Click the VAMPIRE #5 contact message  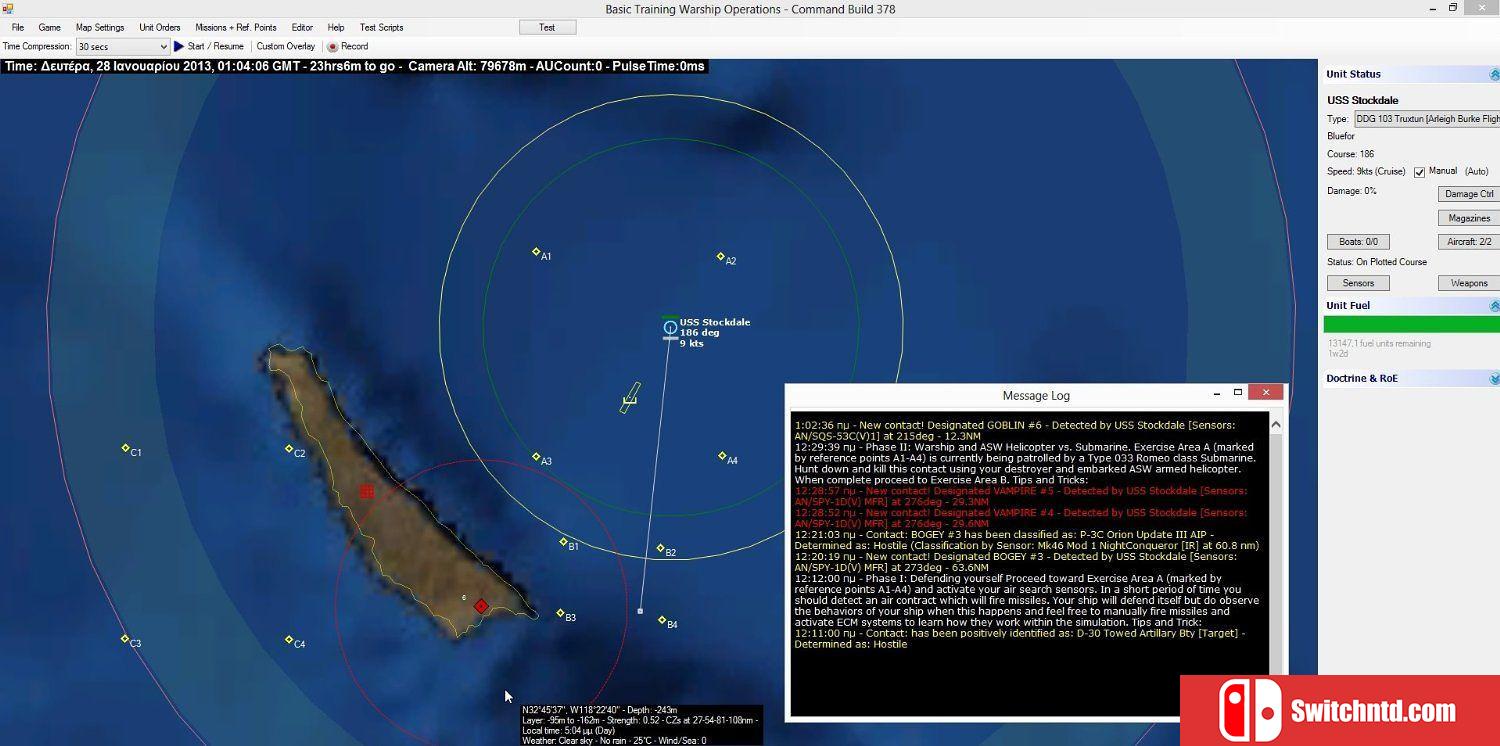(x=1021, y=496)
